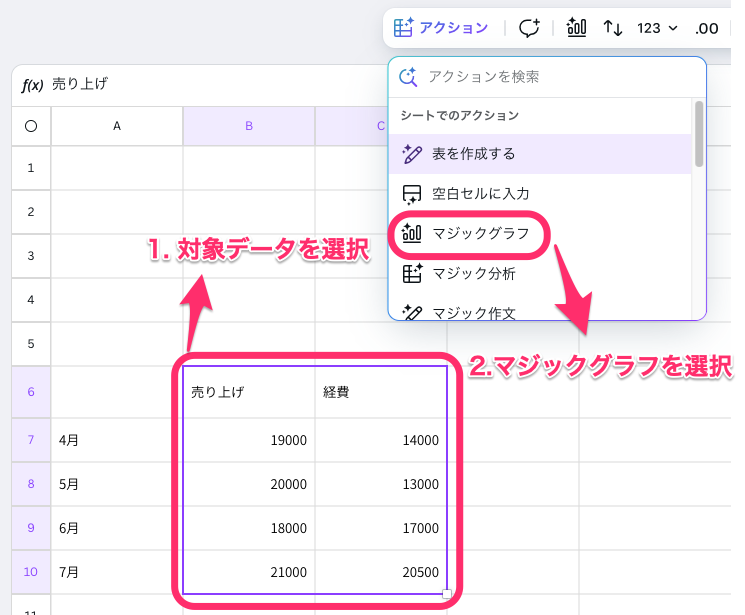Select row 4 header
The width and height of the screenshot is (745, 615).
coord(31,300)
